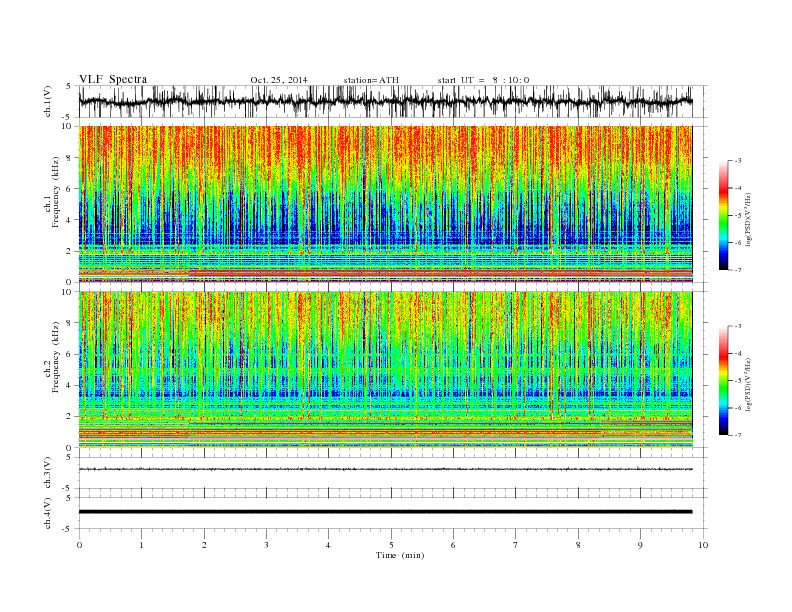Screen dimensions: 792x612
Task: Click the "ch.4(V)" axis label
Action: tap(48, 513)
